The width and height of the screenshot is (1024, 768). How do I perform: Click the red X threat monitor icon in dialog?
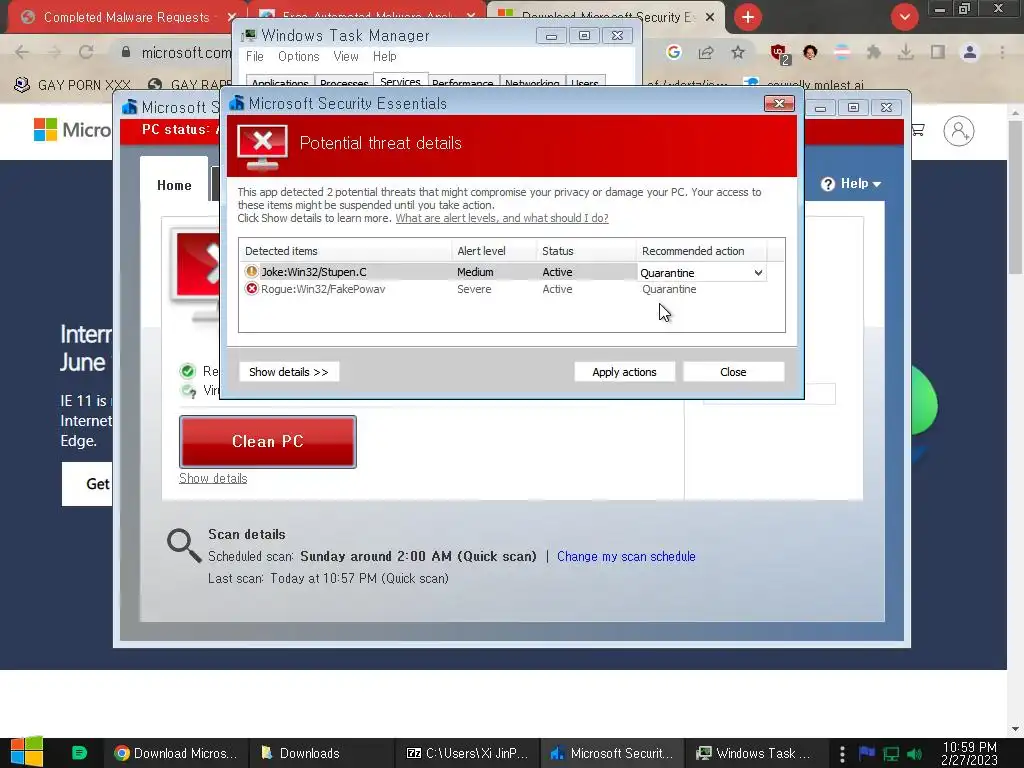(x=262, y=146)
